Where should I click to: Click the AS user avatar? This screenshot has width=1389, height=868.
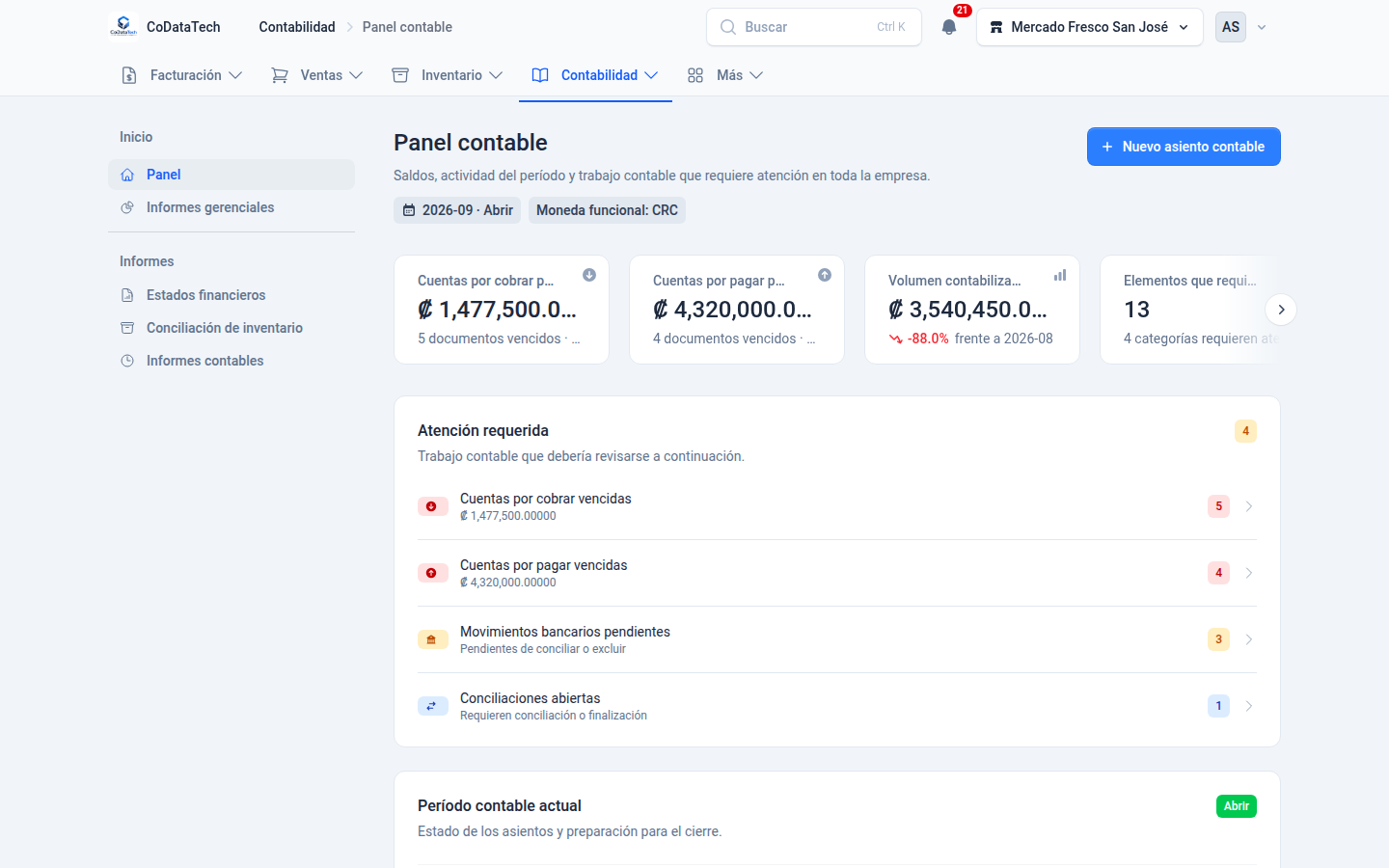pyautogui.click(x=1231, y=27)
